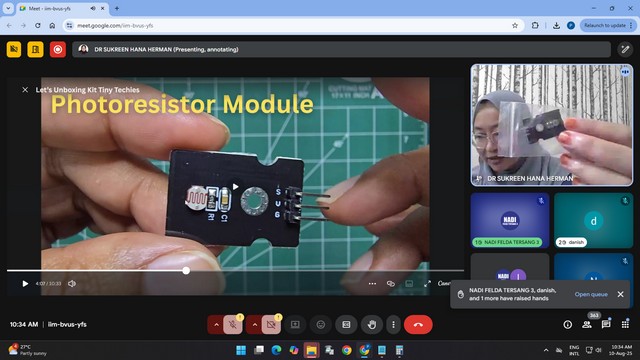
Task: Click the video progress slider handle
Action: coord(186,270)
